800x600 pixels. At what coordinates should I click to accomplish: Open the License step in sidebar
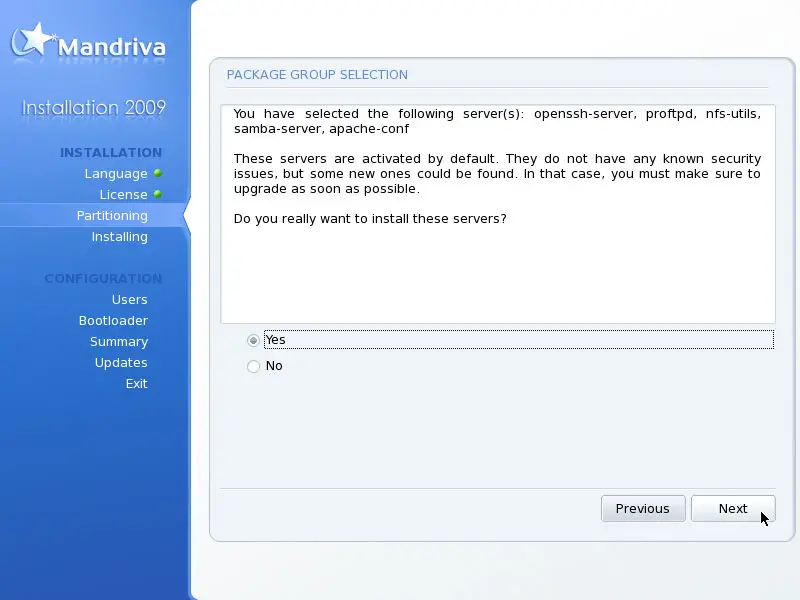pyautogui.click(x=123, y=195)
